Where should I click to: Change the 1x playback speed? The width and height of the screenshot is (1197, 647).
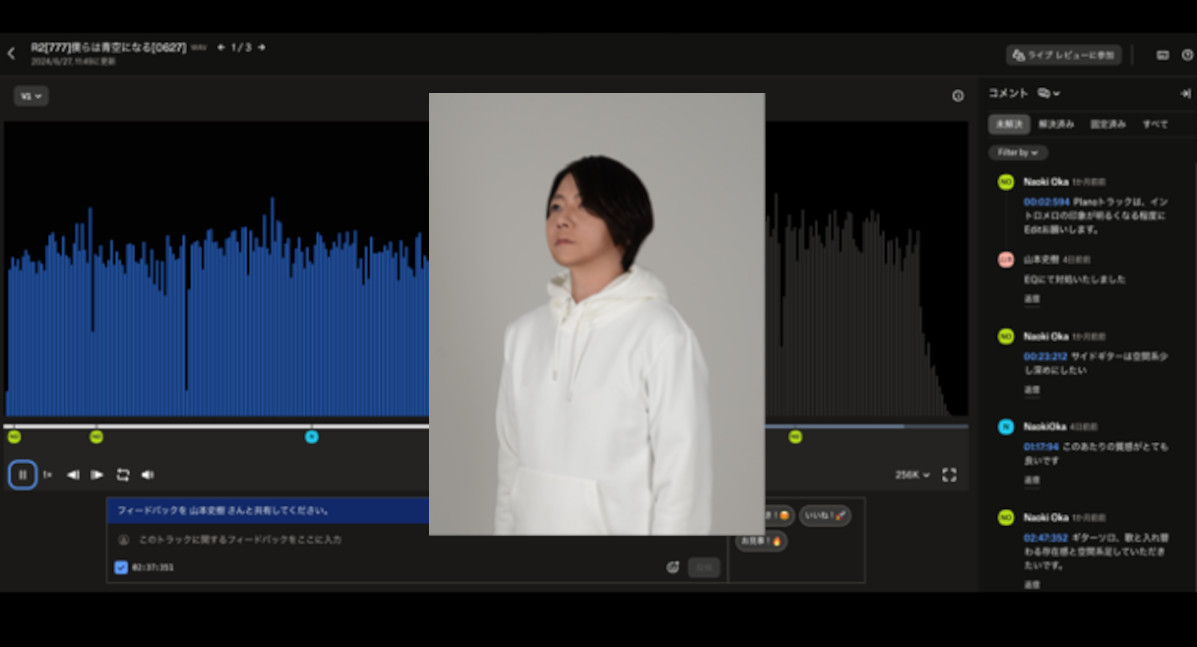[47, 475]
